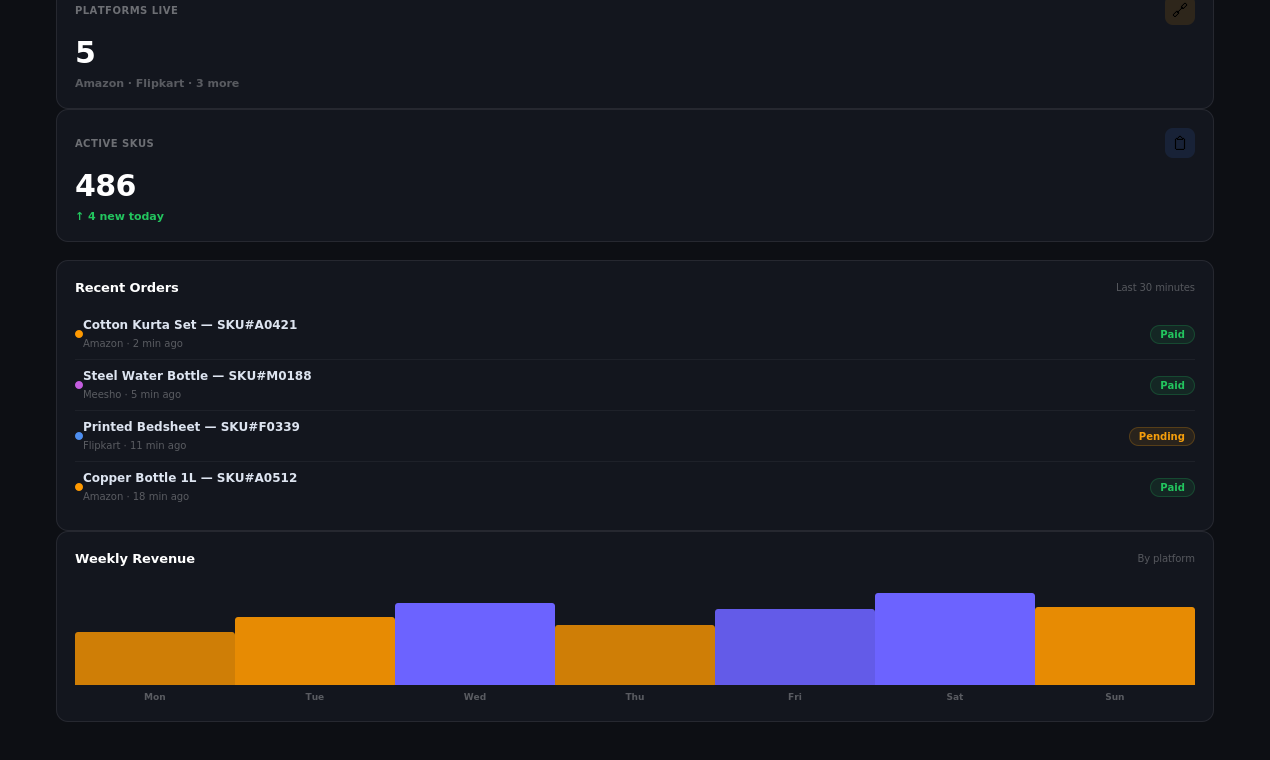The height and width of the screenshot is (760, 1270).
Task: Click 'Amazon · 2 min ago' subtext
Action: click(133, 343)
